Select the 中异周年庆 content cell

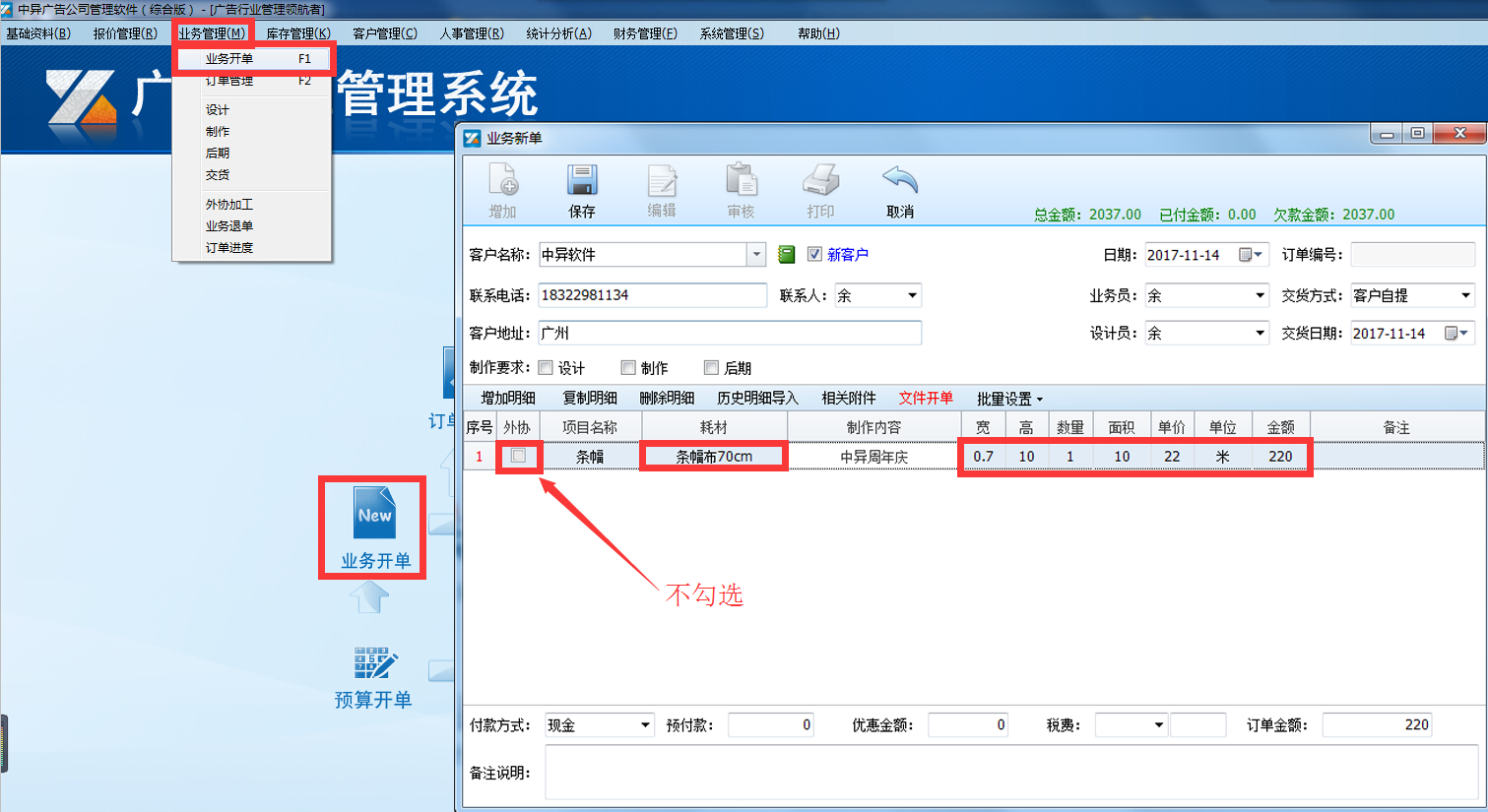[x=873, y=457]
